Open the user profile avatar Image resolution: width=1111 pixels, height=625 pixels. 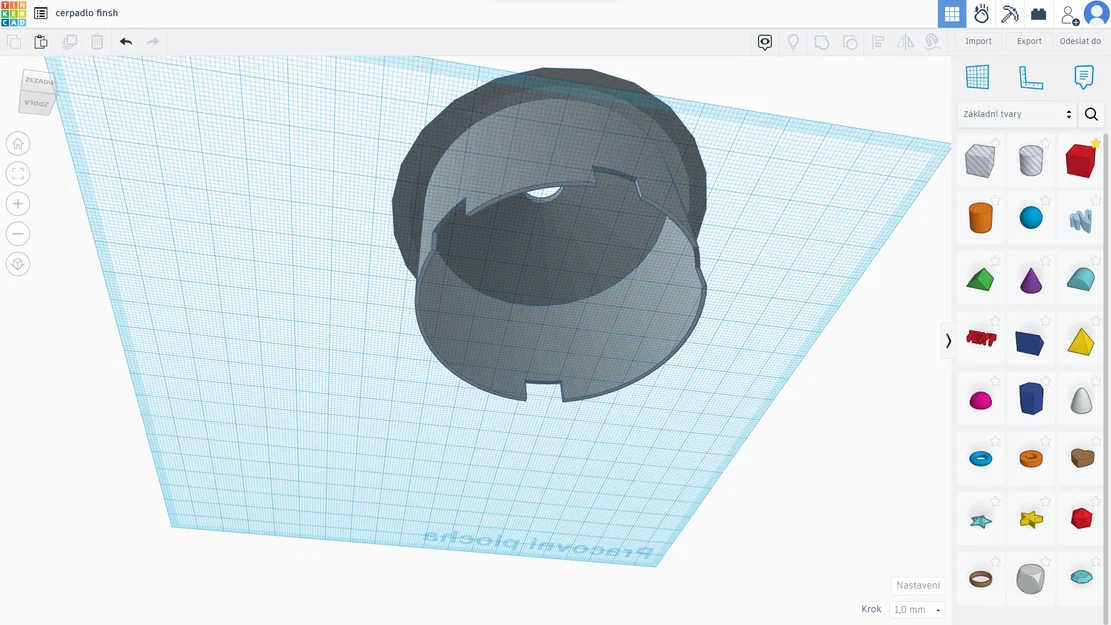coord(1097,13)
